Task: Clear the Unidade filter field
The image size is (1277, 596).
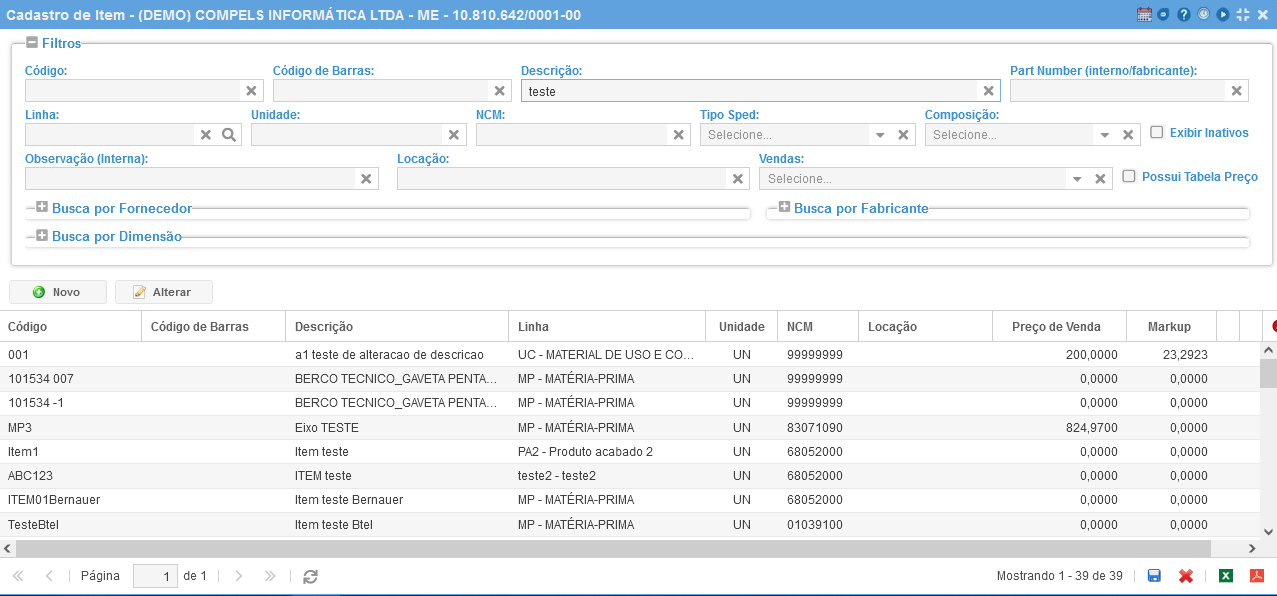Action: tap(454, 135)
